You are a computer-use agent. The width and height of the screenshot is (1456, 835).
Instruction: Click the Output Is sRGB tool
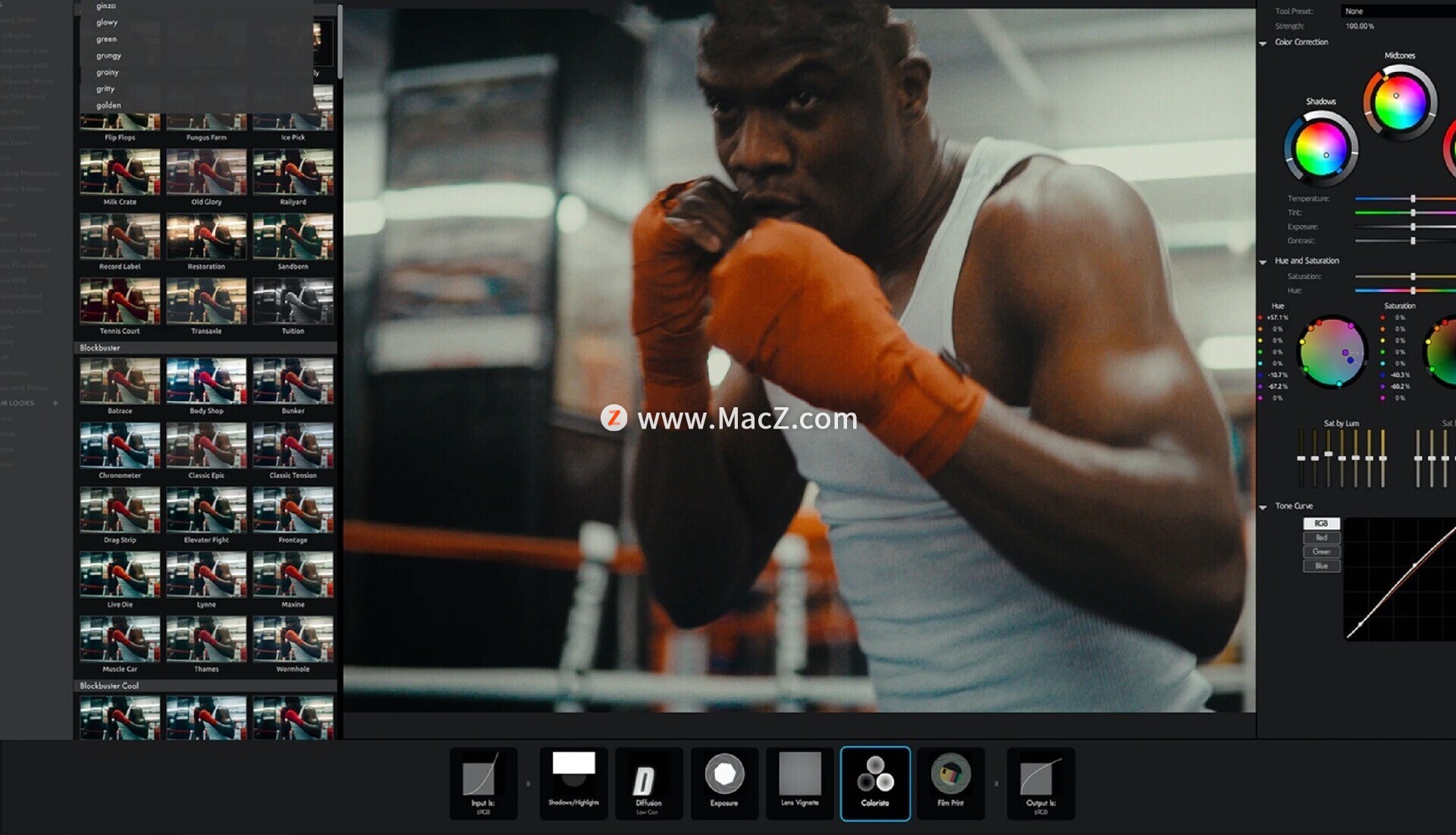[x=1040, y=782]
